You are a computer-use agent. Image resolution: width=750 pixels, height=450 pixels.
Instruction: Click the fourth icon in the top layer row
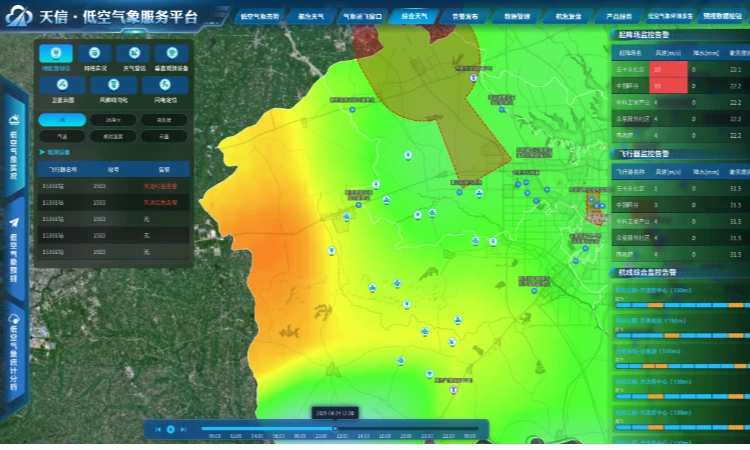click(172, 54)
